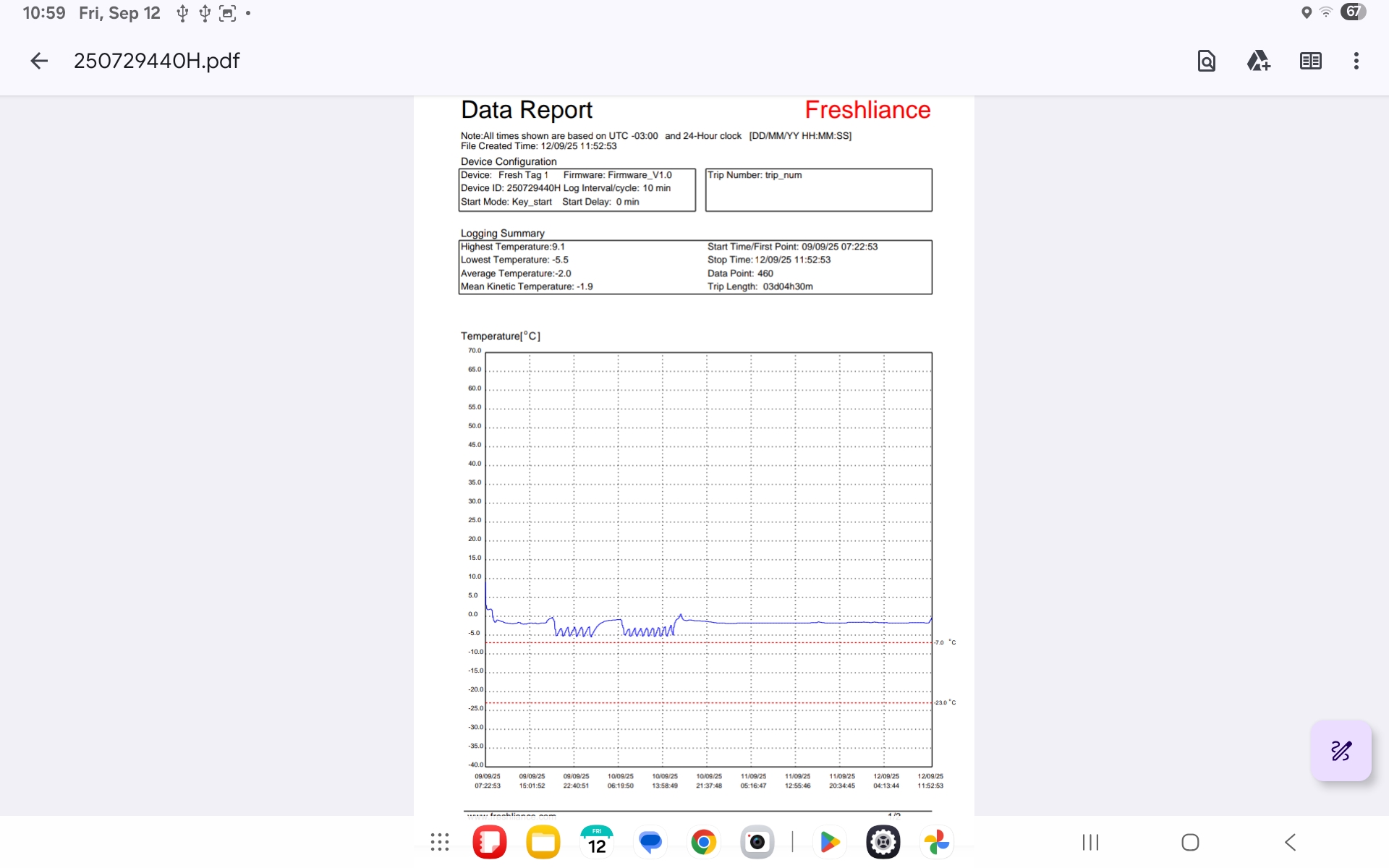Tap the system back navigation chevron
1389x868 pixels.
coord(1290,842)
